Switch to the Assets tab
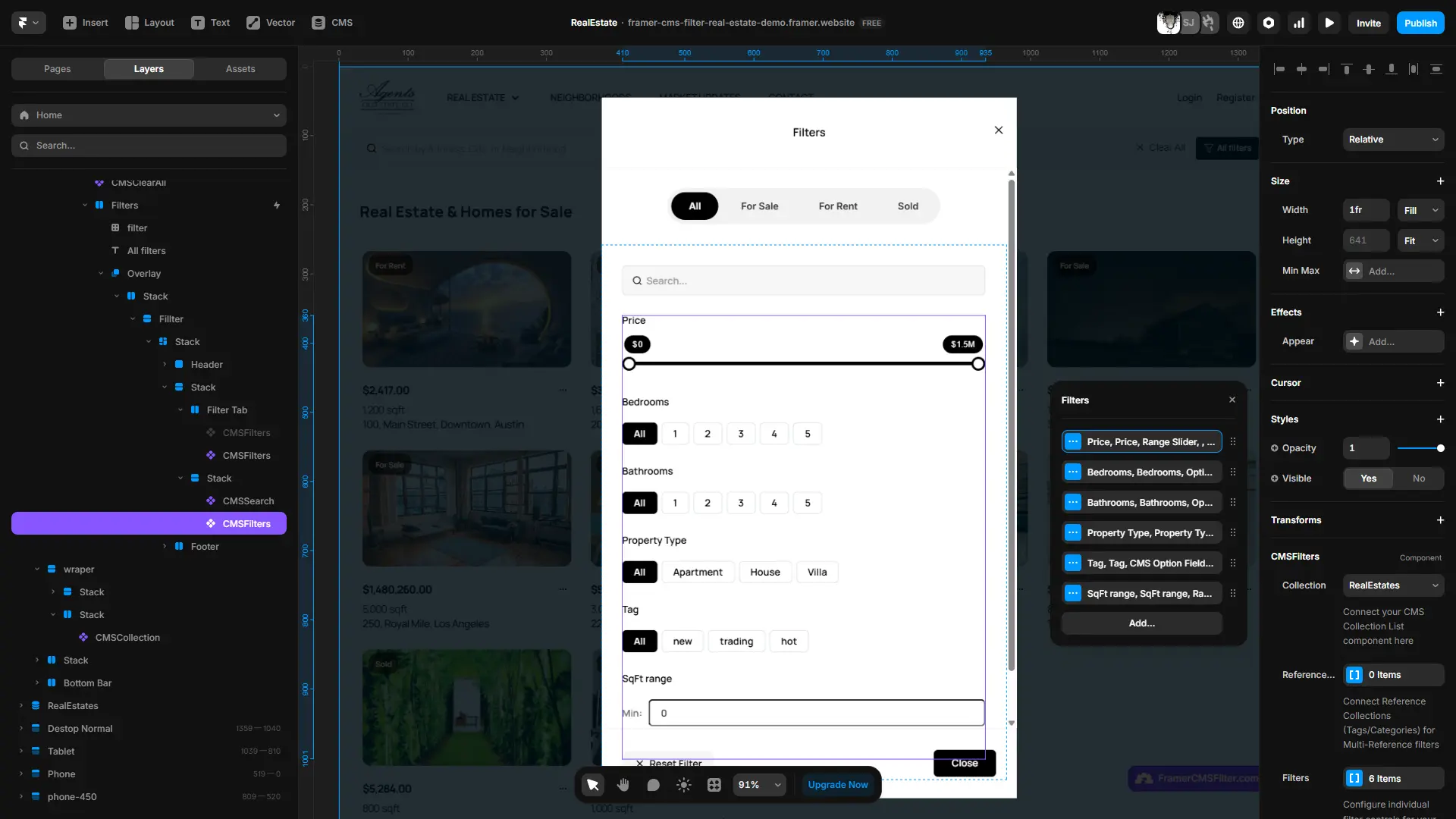The image size is (1456, 819). pyautogui.click(x=240, y=69)
